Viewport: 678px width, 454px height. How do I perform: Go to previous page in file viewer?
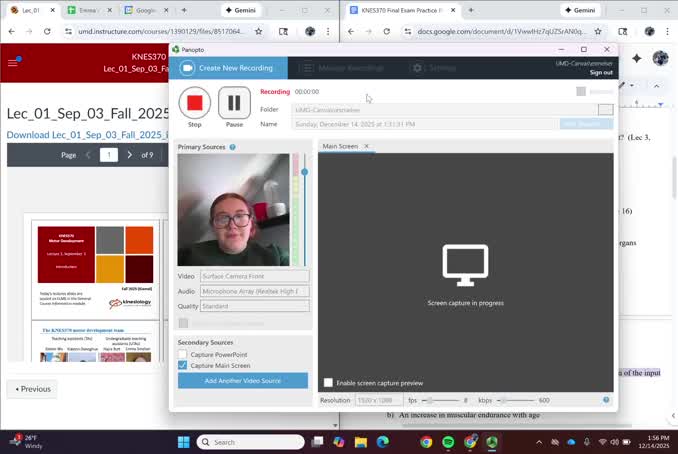[88, 155]
